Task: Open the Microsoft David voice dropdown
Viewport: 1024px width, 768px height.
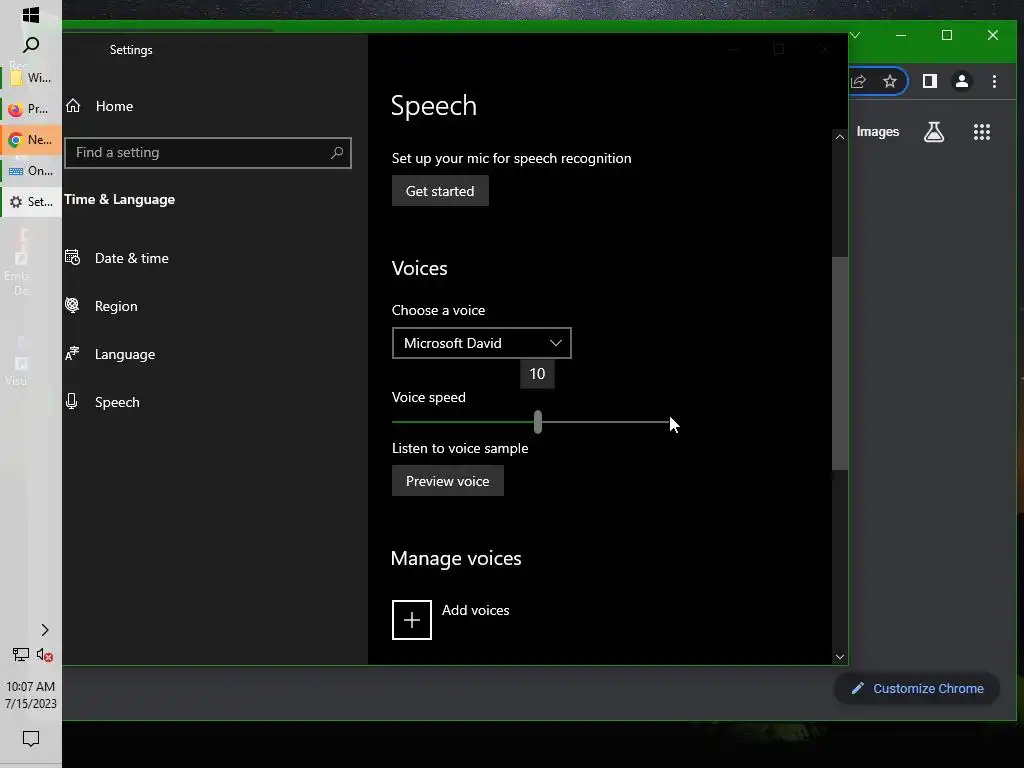Action: [x=481, y=343]
